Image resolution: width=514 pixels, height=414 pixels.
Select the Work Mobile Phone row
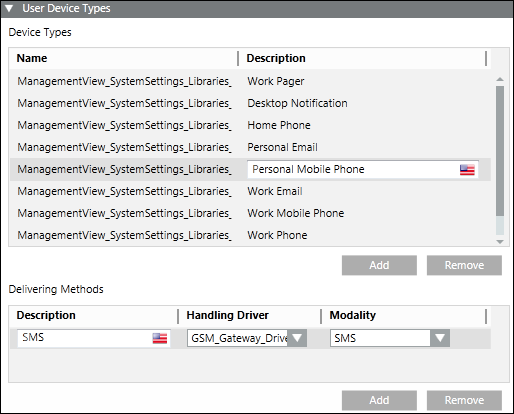(x=250, y=213)
